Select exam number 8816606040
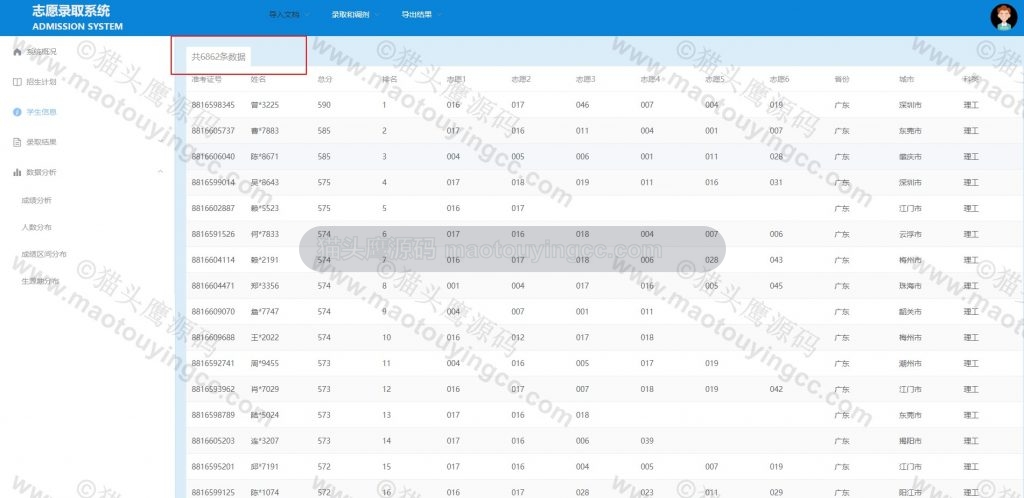The width and height of the screenshot is (1024, 498). 213,157
